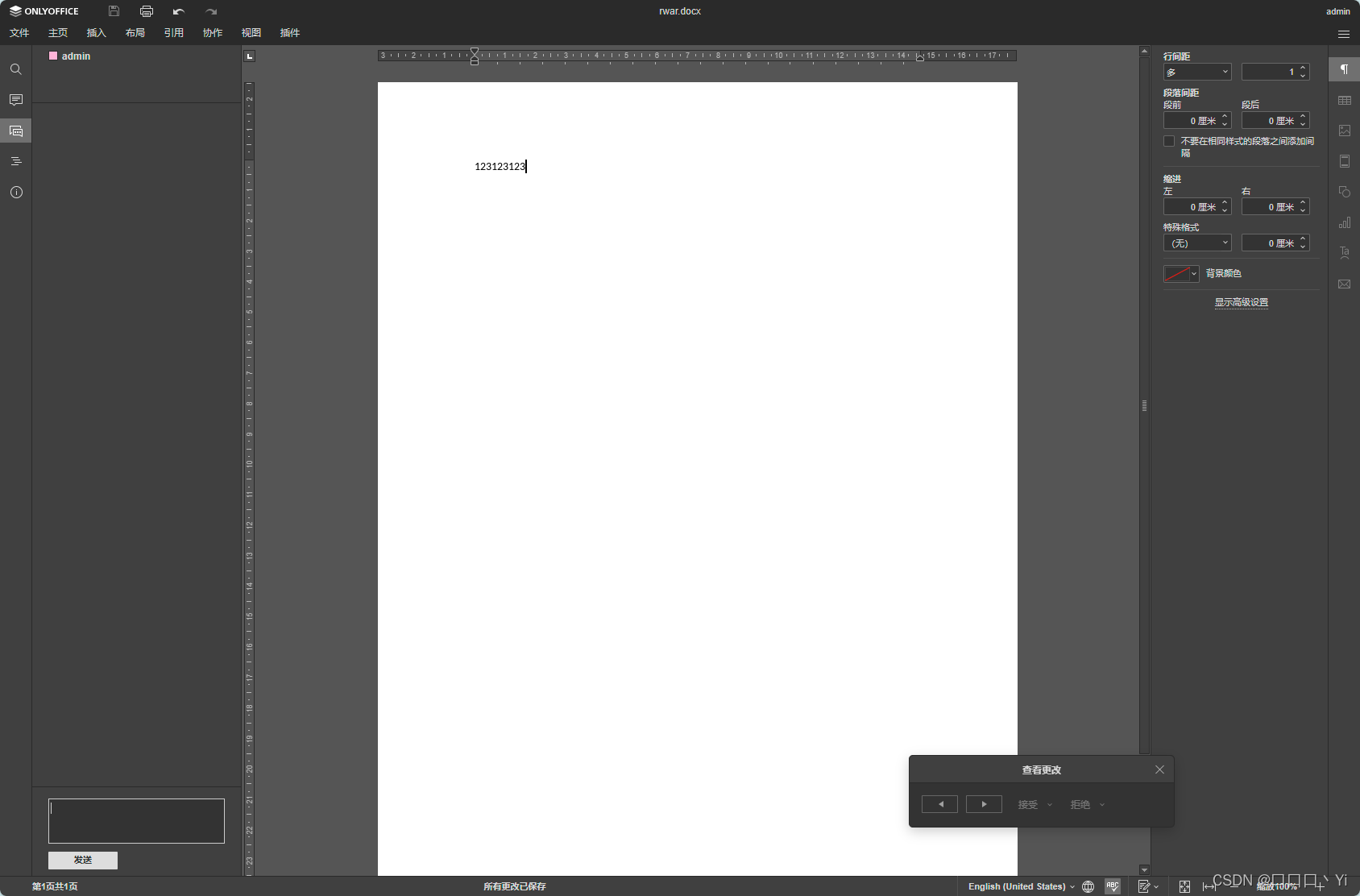
Task: Switch to the 引用 (References) tab
Action: coord(174,33)
